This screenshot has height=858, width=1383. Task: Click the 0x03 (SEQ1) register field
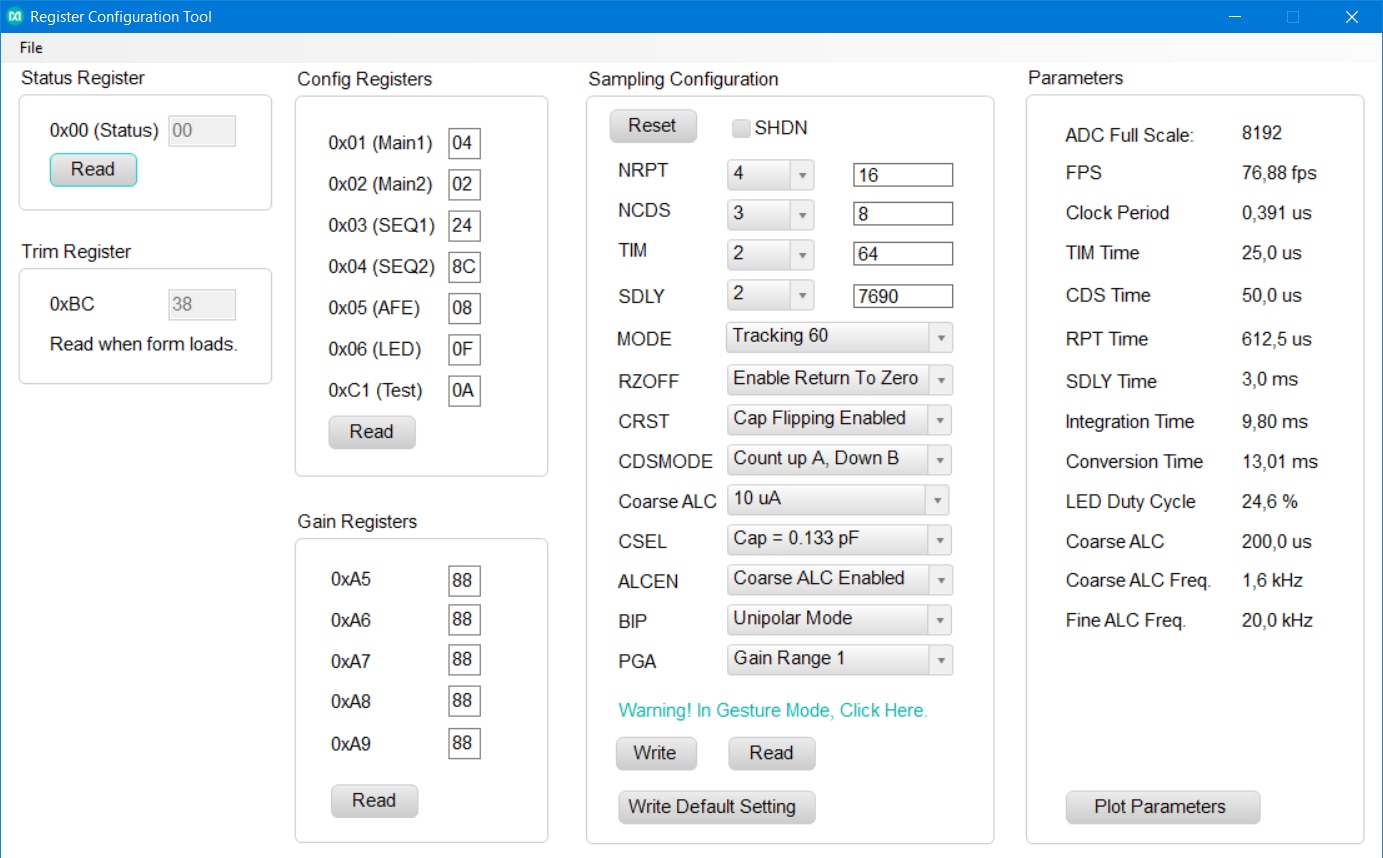coord(464,226)
